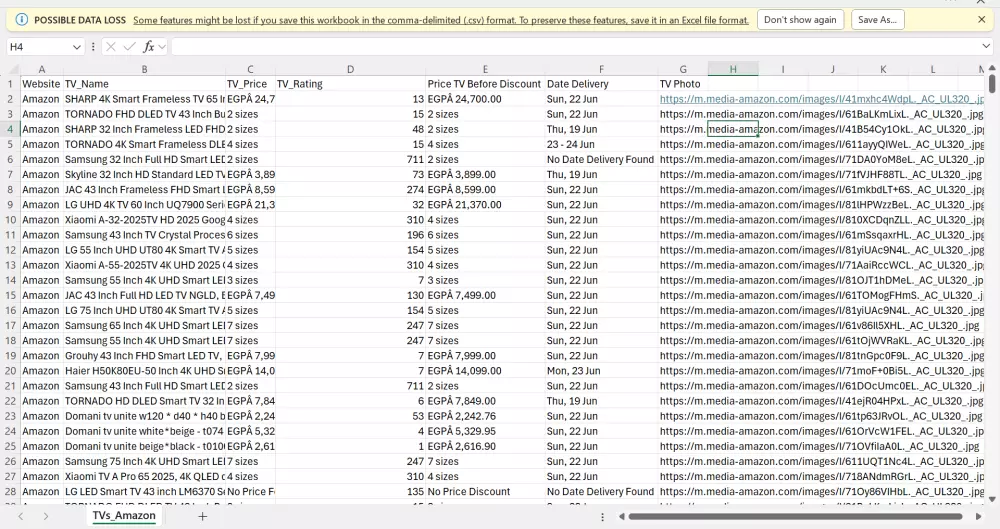Click the Don't show again button
1000x529 pixels.
(x=800, y=20)
